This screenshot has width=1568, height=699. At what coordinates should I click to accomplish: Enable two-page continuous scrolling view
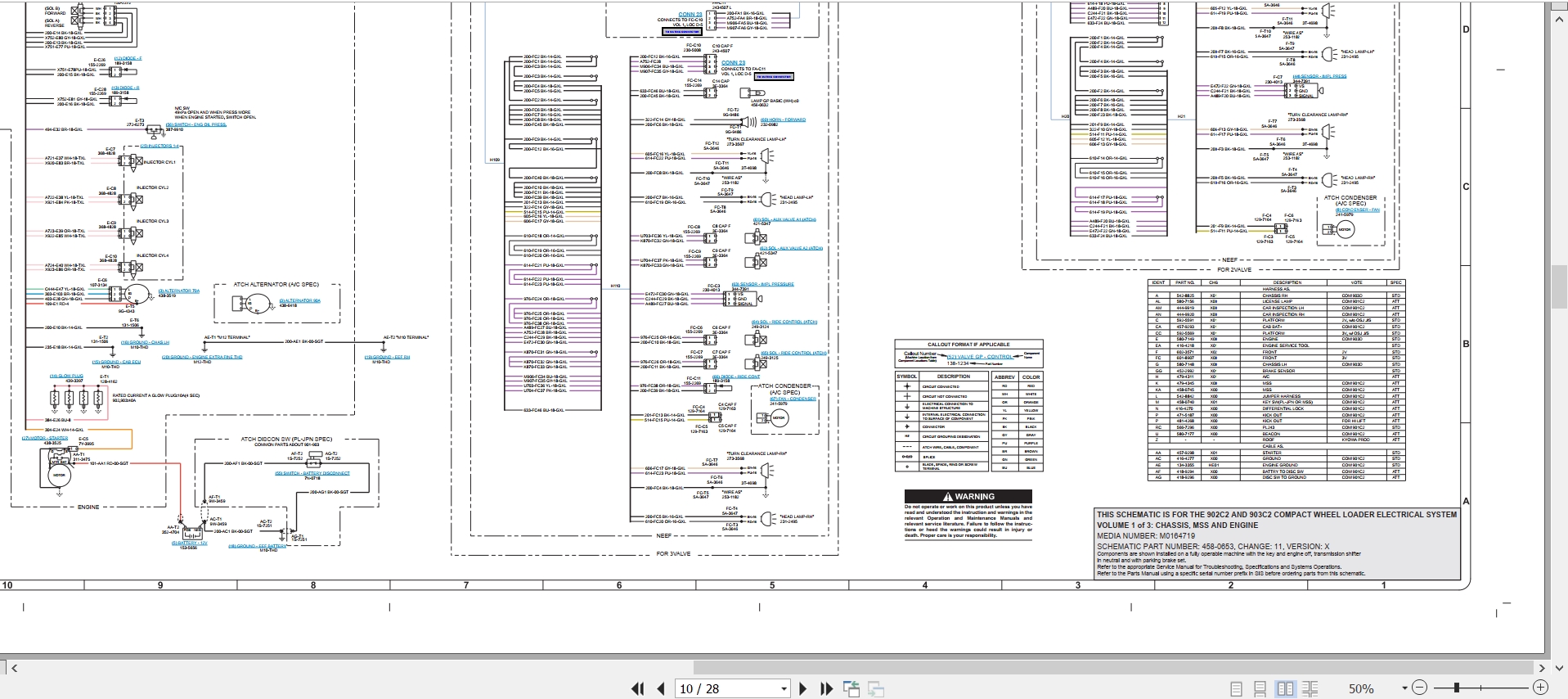[1310, 689]
